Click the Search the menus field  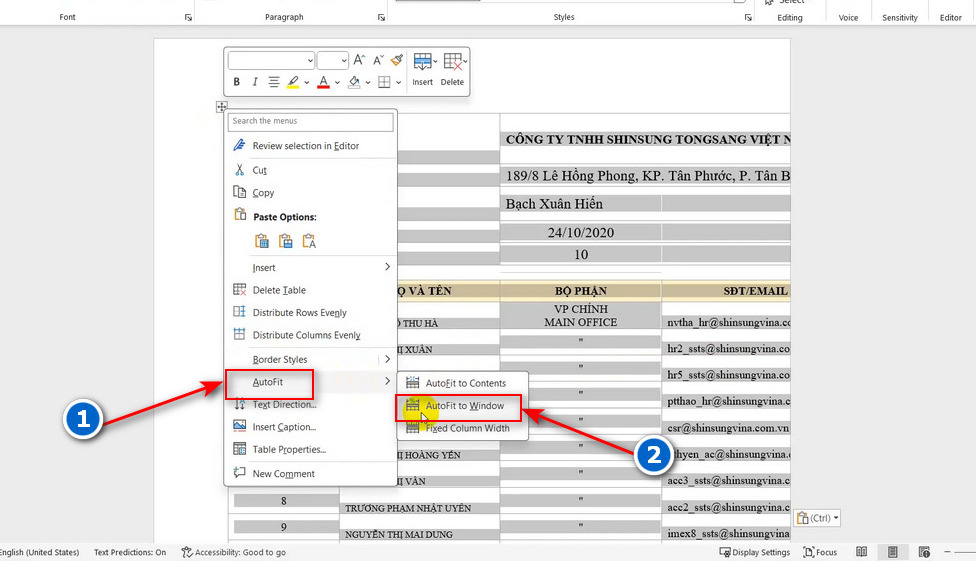click(x=311, y=121)
